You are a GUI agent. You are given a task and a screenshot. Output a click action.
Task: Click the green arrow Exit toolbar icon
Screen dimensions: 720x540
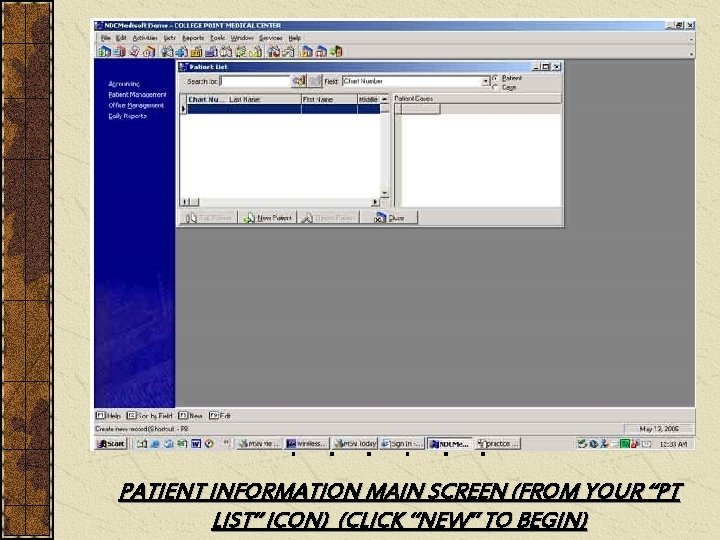pyautogui.click(x=337, y=52)
